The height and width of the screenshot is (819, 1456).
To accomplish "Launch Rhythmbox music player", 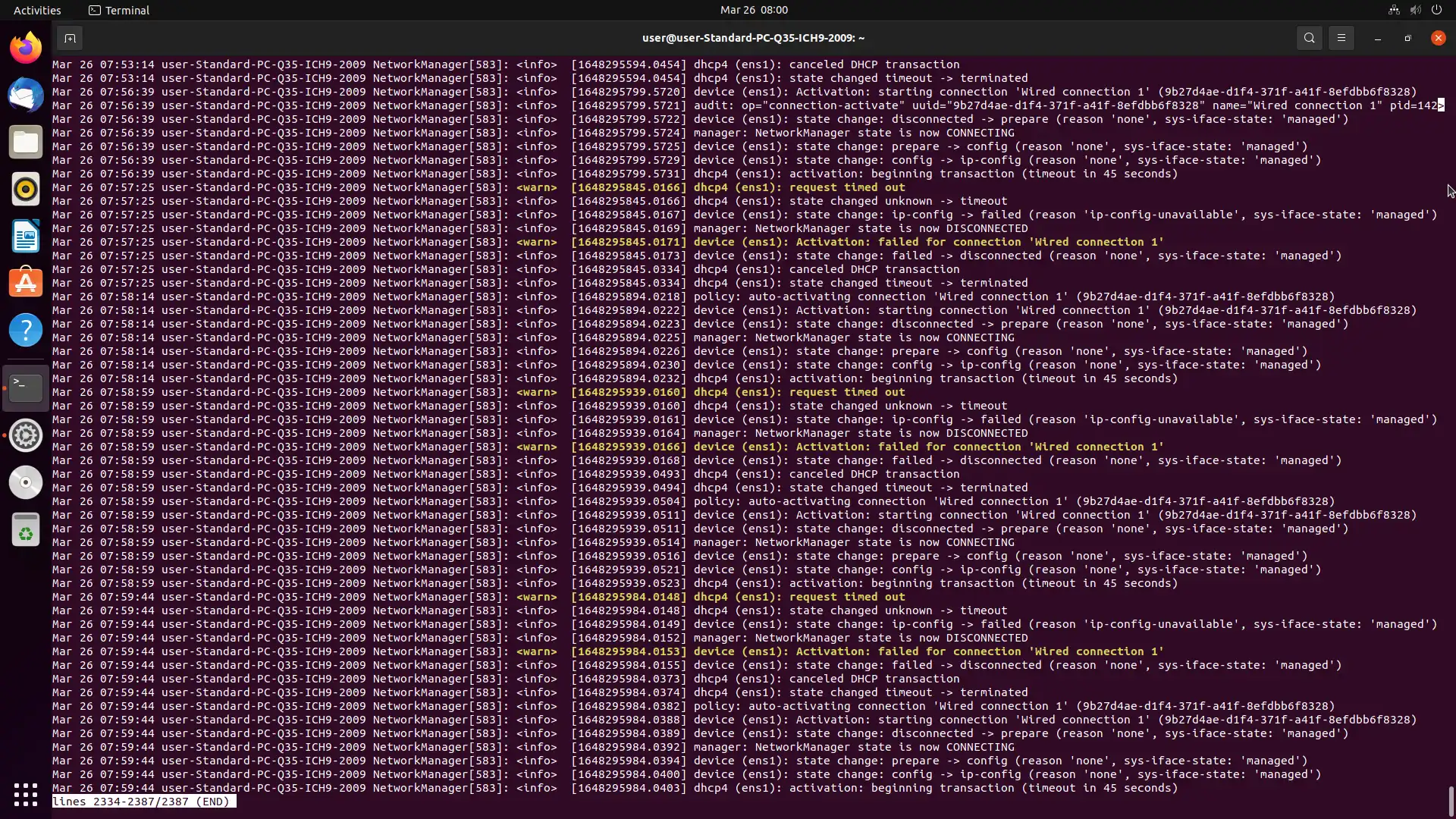I will click(26, 189).
